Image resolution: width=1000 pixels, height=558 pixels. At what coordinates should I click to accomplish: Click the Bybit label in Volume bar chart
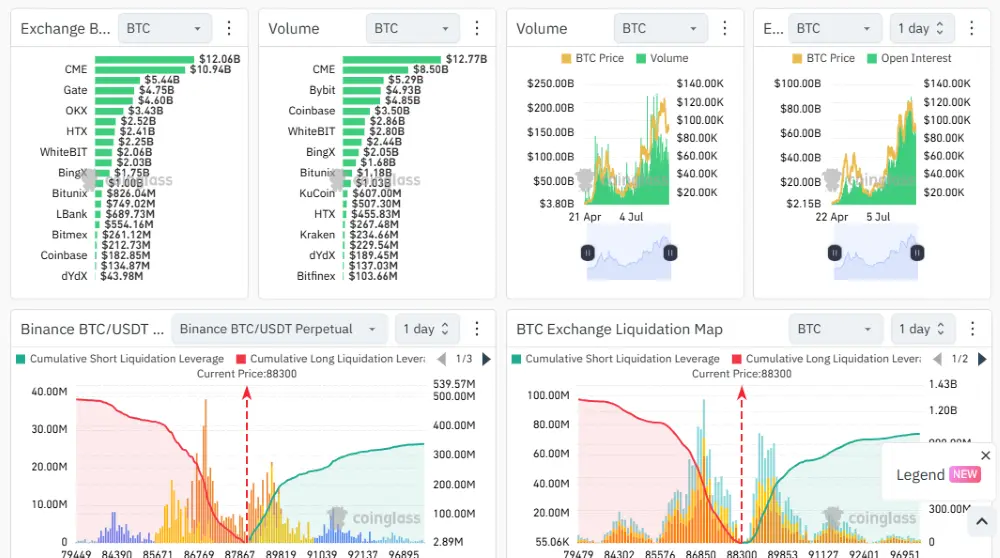point(322,90)
